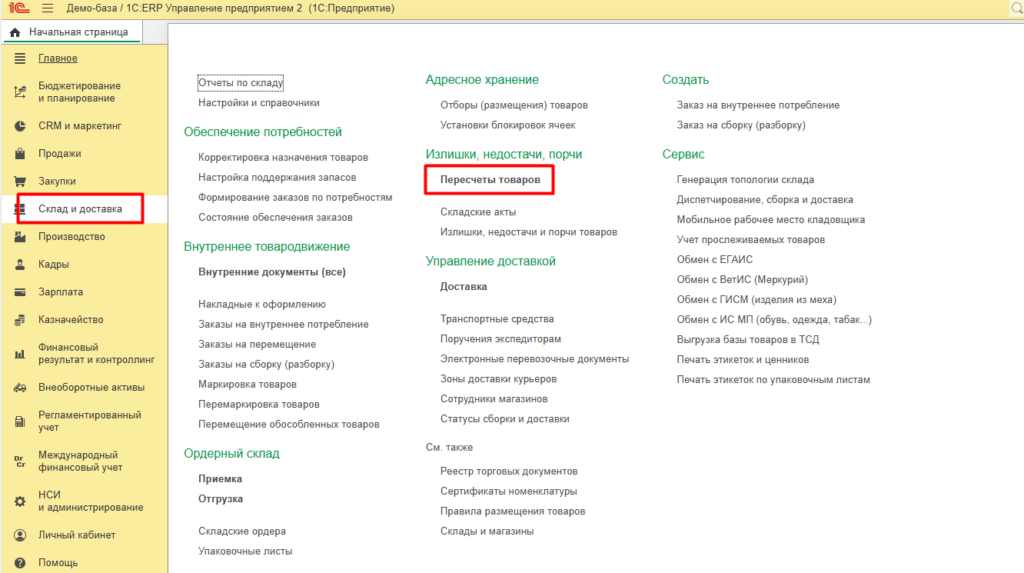Click the Кадры person icon
Screen dimensions: 1024x573
(20, 265)
